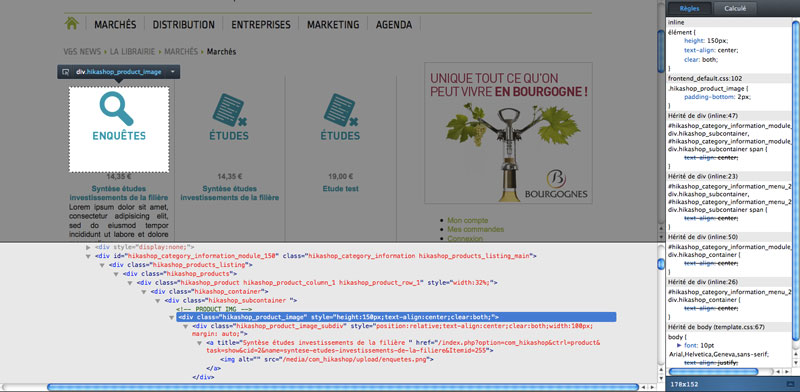Open the DISTRIBUTION navigation menu
800x392 pixels.
[x=184, y=24]
